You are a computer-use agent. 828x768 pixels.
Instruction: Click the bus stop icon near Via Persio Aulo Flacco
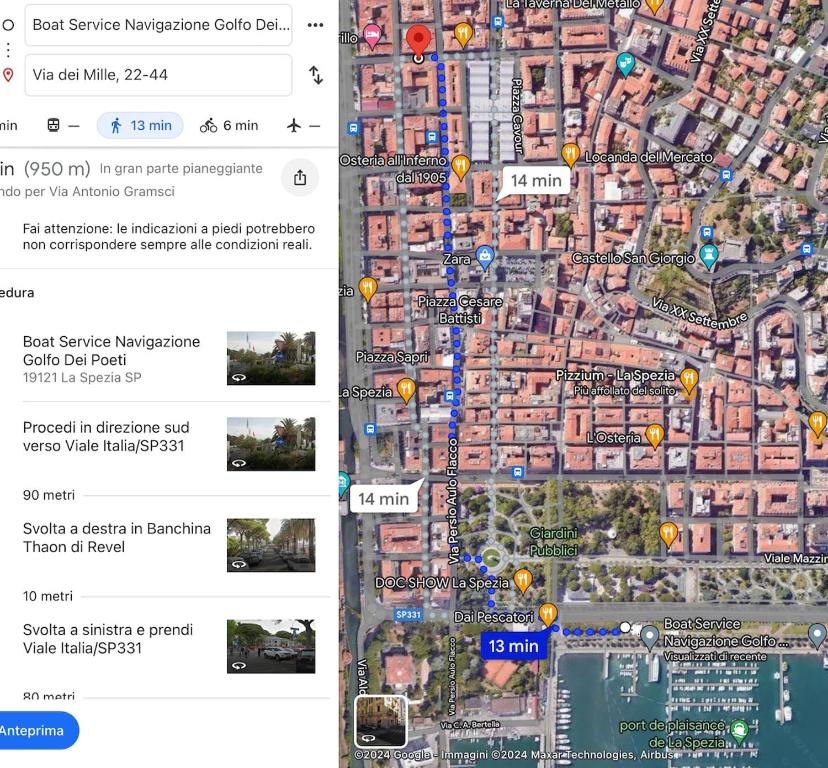click(x=449, y=395)
